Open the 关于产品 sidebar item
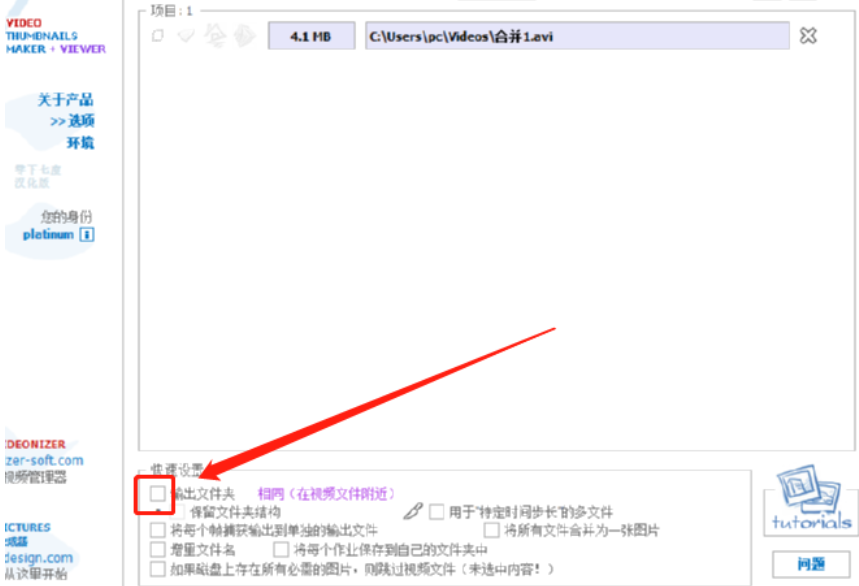 [x=66, y=100]
